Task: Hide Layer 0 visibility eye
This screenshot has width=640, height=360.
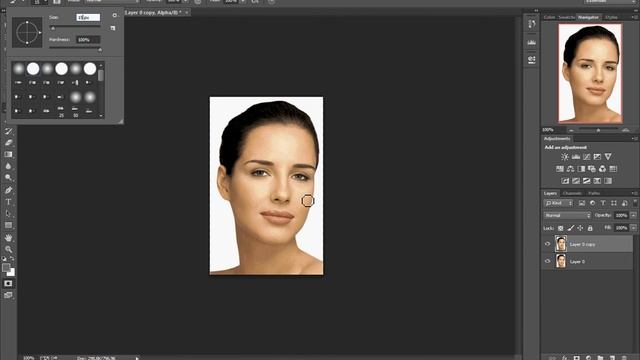Action: [x=548, y=261]
